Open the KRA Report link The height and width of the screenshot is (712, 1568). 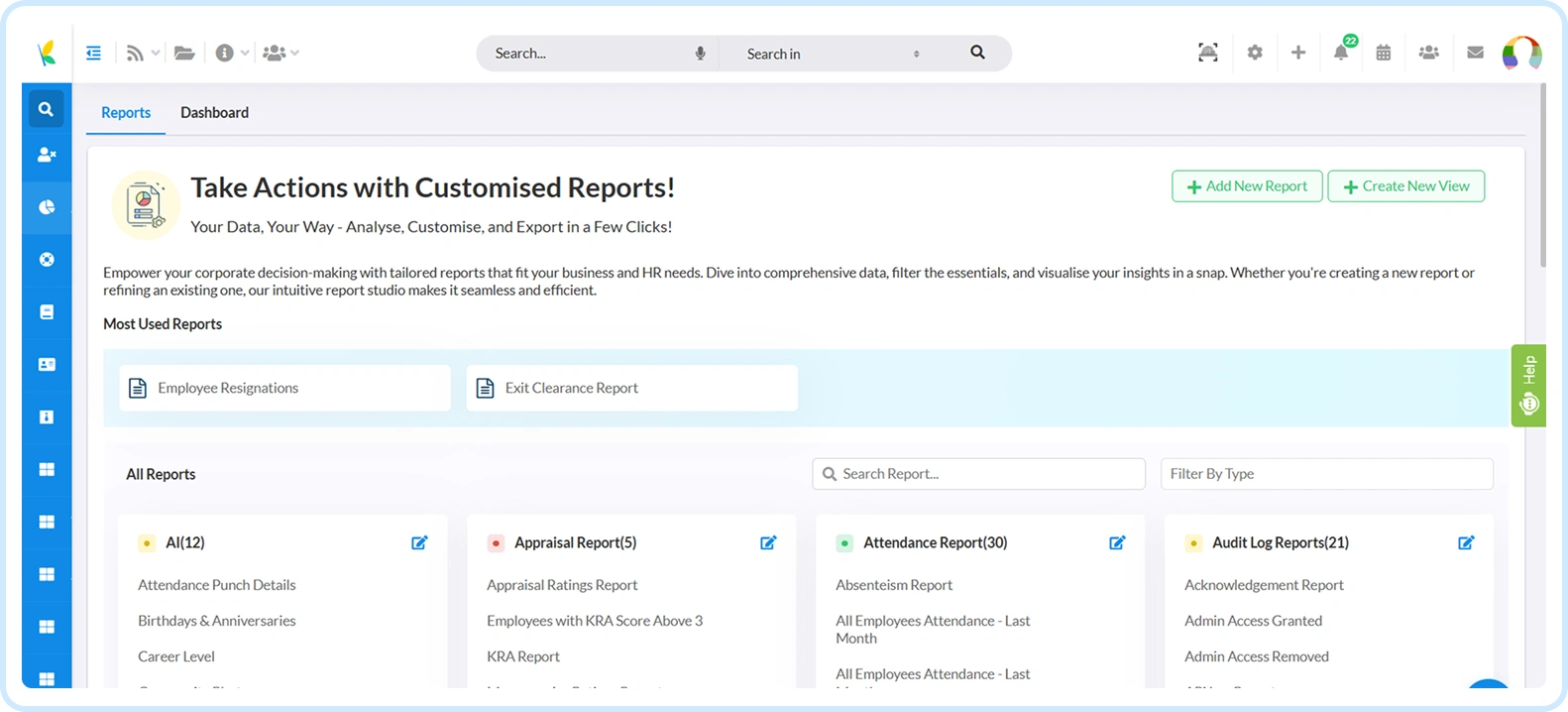523,656
